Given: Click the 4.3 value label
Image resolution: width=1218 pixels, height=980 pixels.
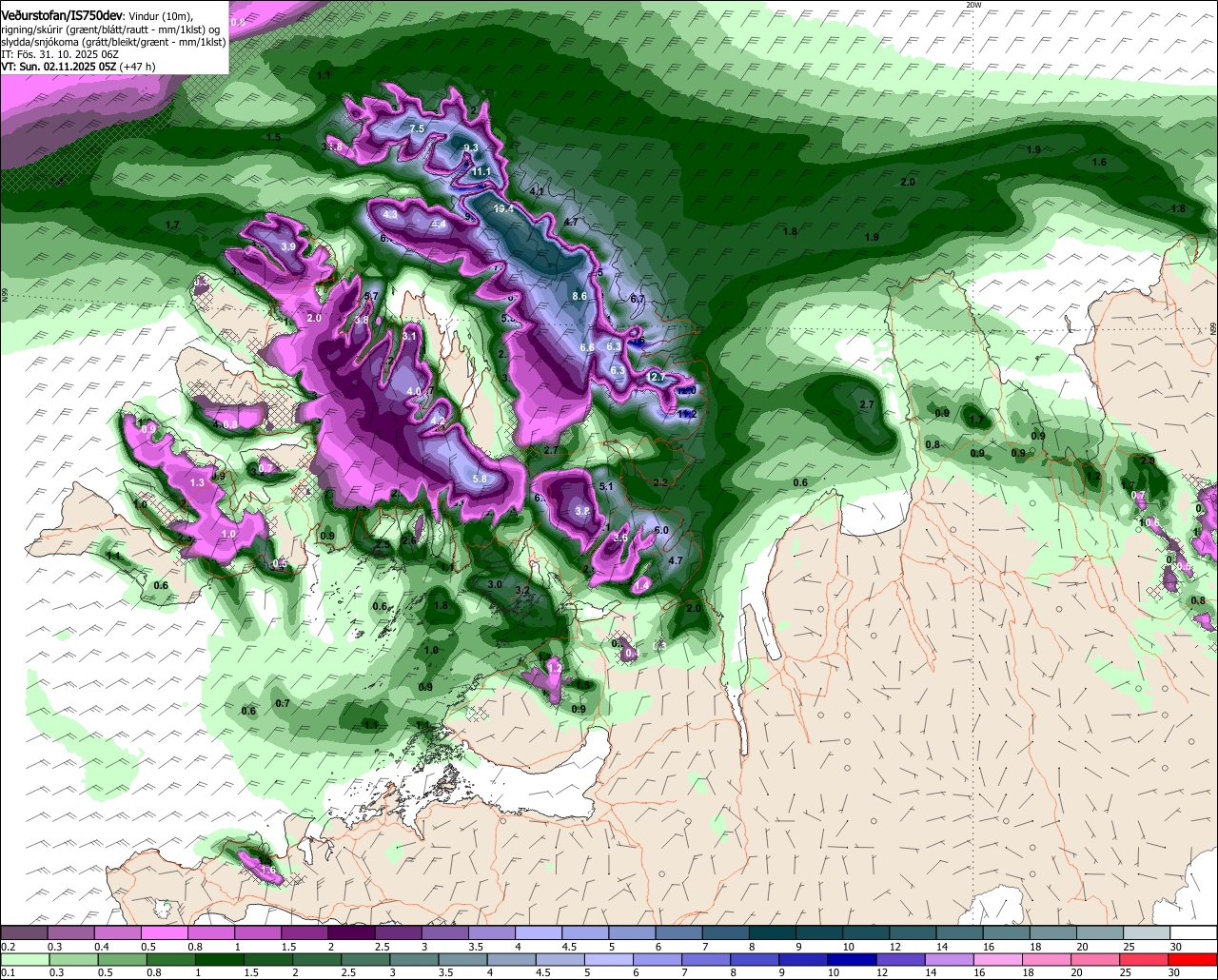Looking at the screenshot, I should point(390,215).
